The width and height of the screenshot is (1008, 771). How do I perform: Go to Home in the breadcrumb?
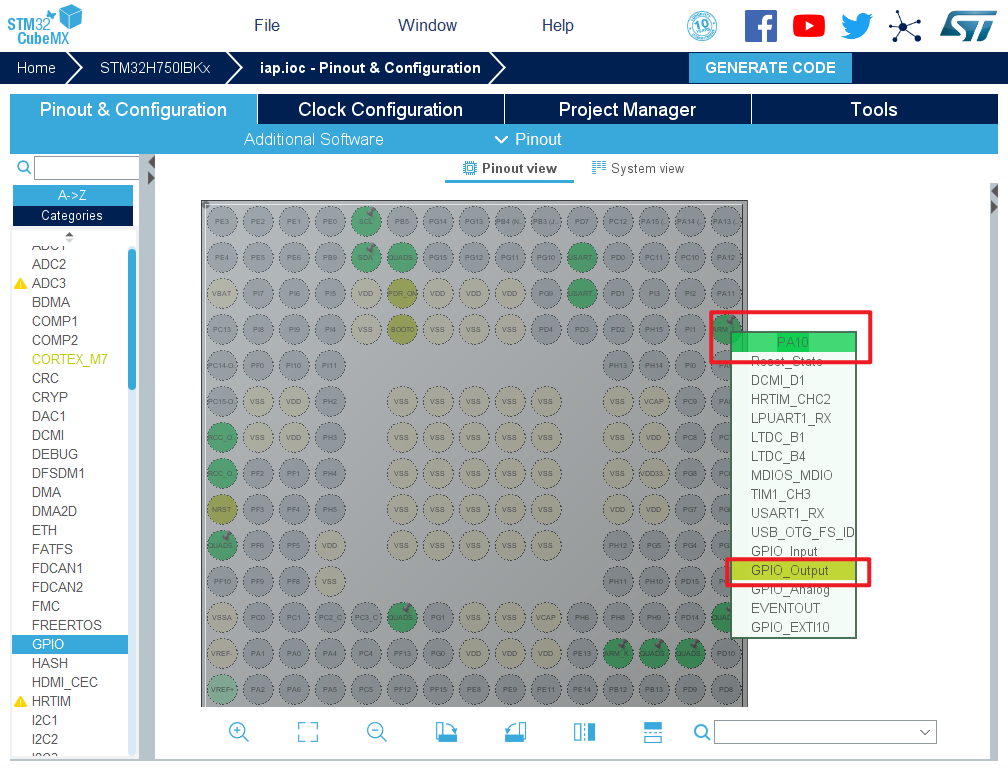(x=36, y=68)
